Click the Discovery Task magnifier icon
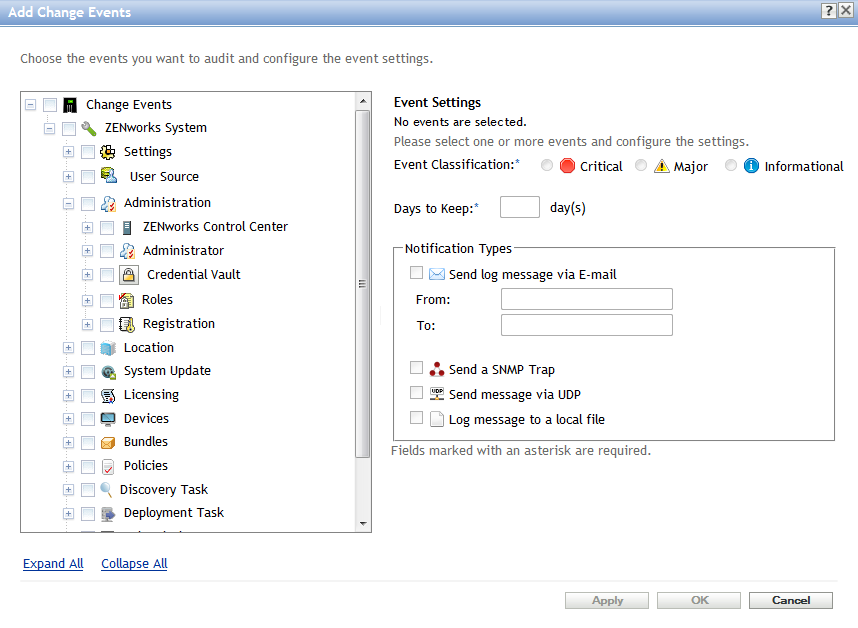Image resolution: width=858 pixels, height=628 pixels. point(106,490)
